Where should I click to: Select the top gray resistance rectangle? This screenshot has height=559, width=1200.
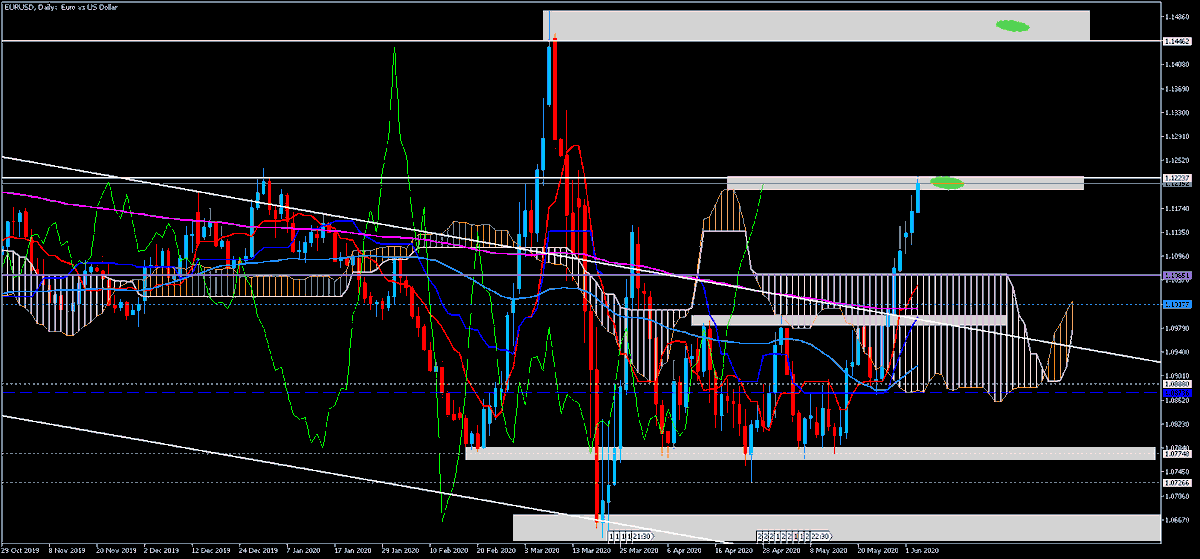(816, 25)
